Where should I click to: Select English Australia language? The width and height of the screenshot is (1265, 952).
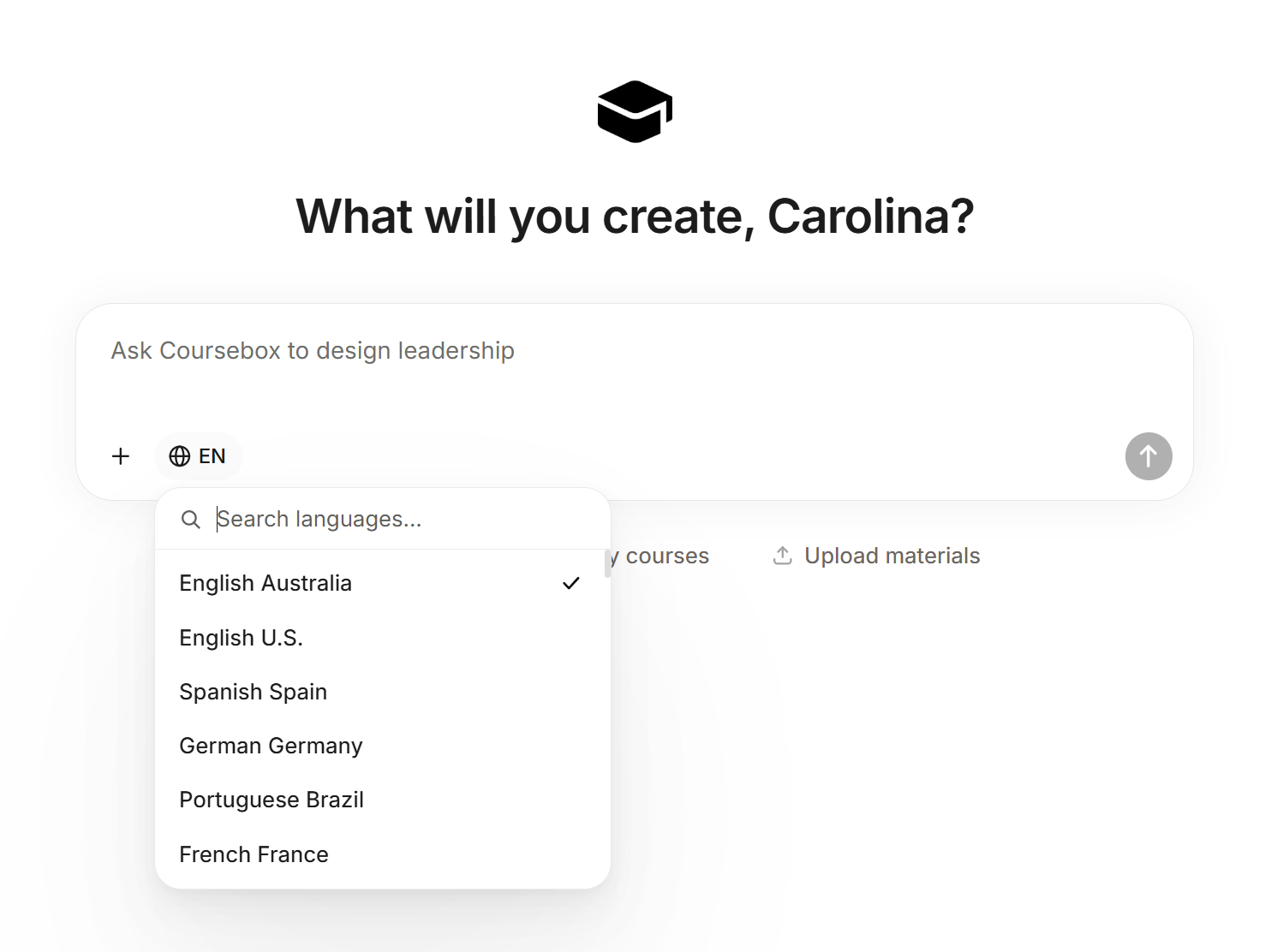266,583
